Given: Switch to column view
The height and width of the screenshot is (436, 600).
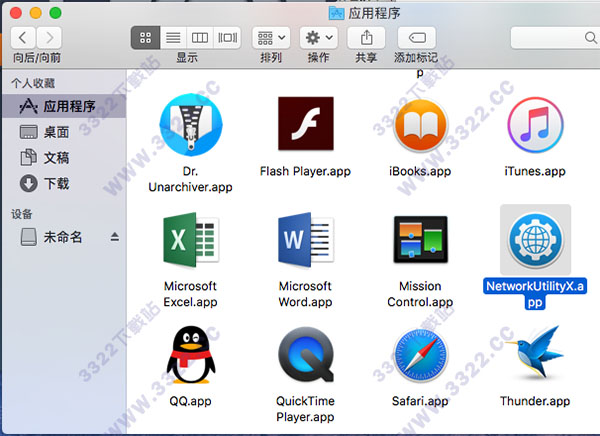Looking at the screenshot, I should pos(200,38).
